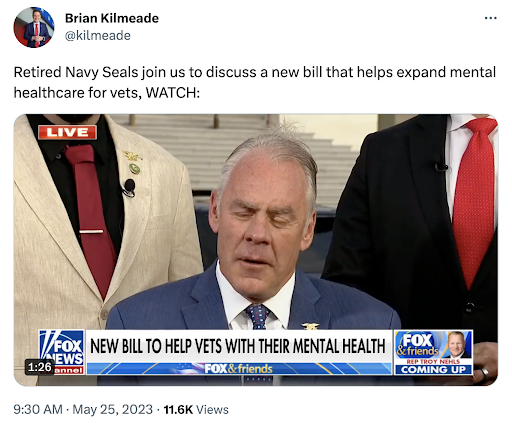512x428 pixels.
Task: Click the red LIVE badge on video
Action: [x=67, y=132]
